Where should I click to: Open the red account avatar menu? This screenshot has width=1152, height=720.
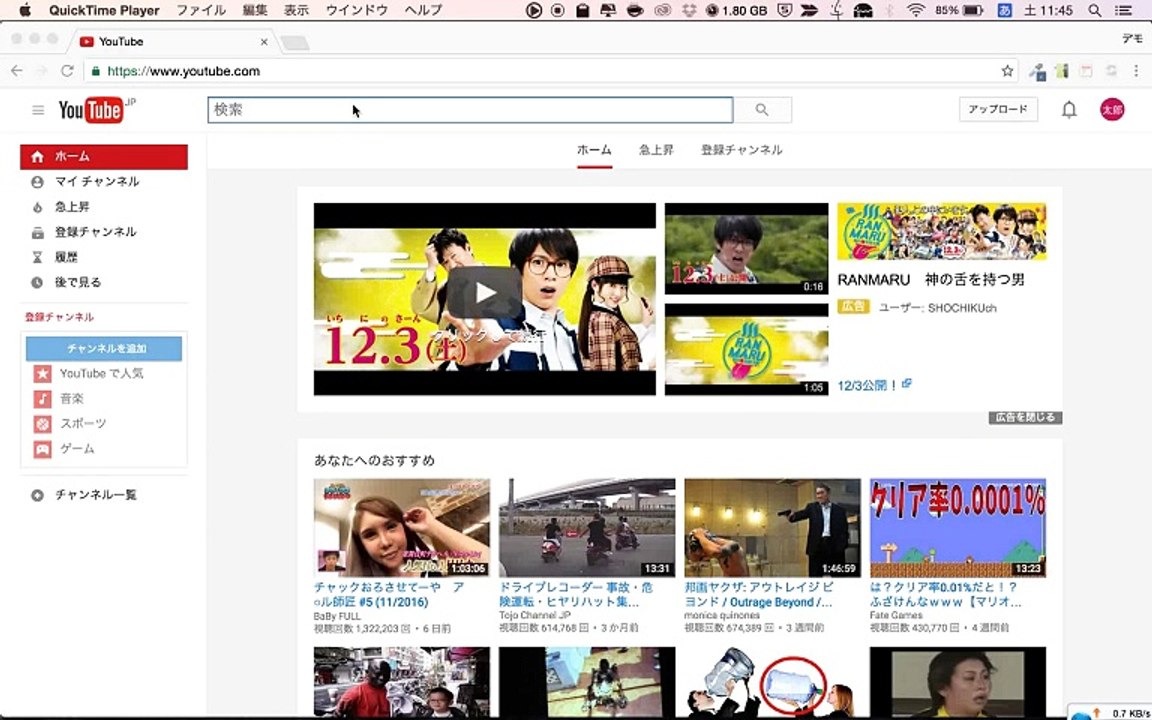[x=1112, y=109]
